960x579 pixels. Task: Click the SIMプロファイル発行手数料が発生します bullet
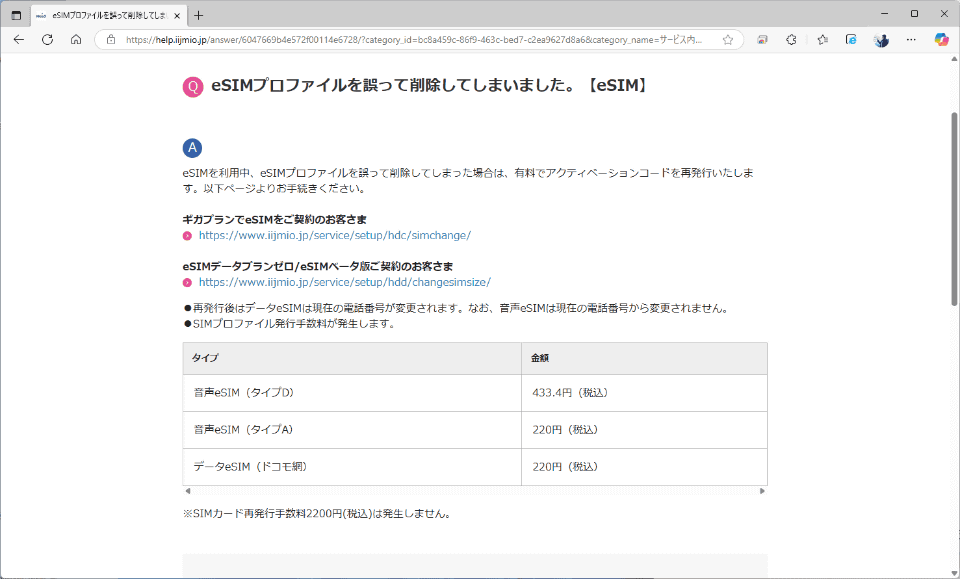click(290, 324)
